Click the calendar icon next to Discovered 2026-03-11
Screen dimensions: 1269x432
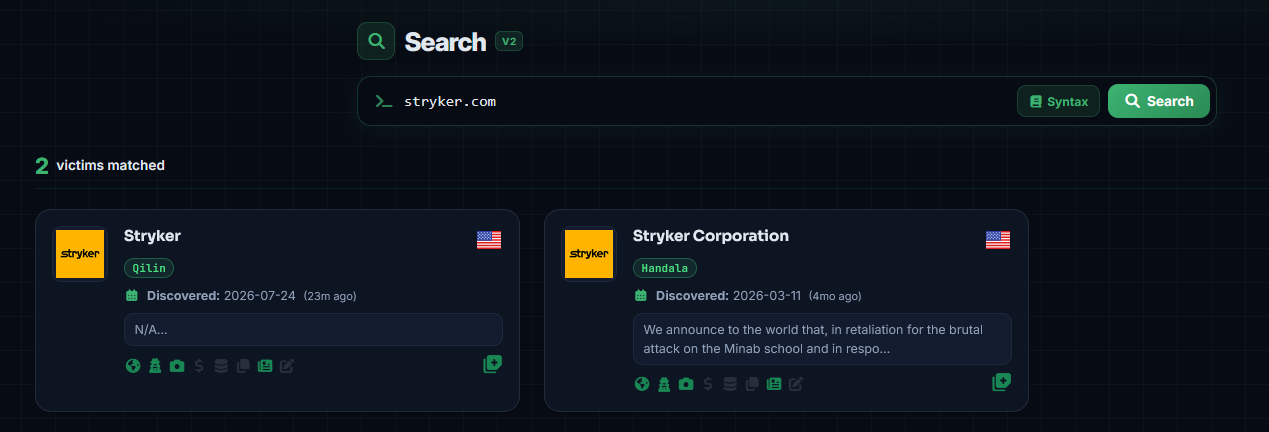click(x=641, y=295)
